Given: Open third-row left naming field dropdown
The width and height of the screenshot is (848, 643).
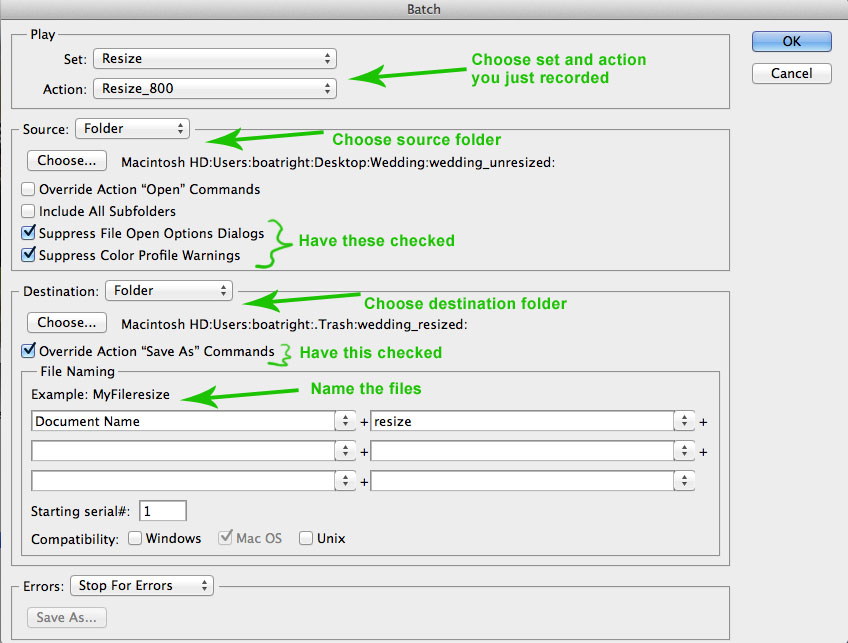Looking at the screenshot, I should pyautogui.click(x=345, y=481).
